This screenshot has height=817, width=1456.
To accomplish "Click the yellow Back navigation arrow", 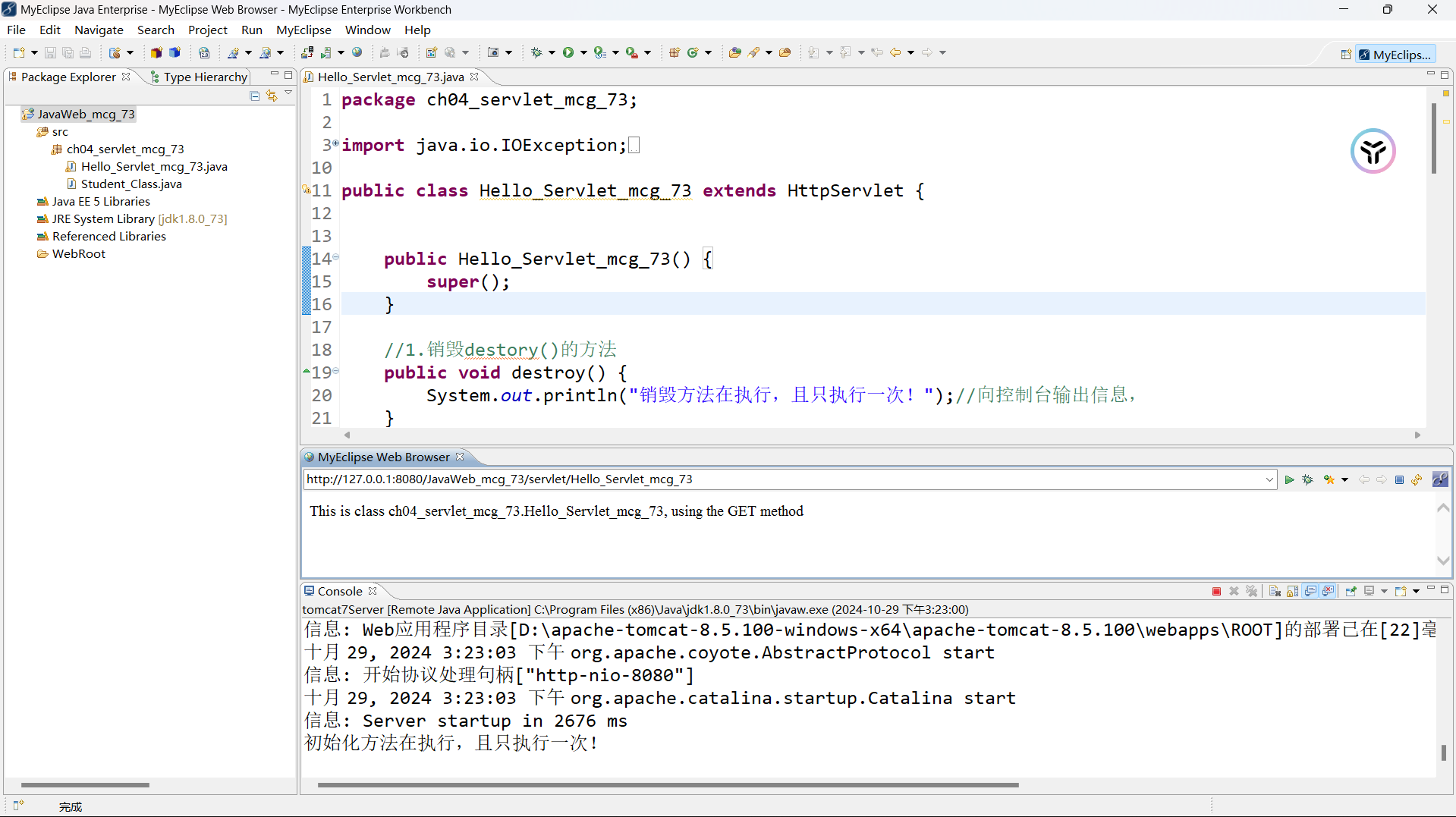I will tap(895, 52).
